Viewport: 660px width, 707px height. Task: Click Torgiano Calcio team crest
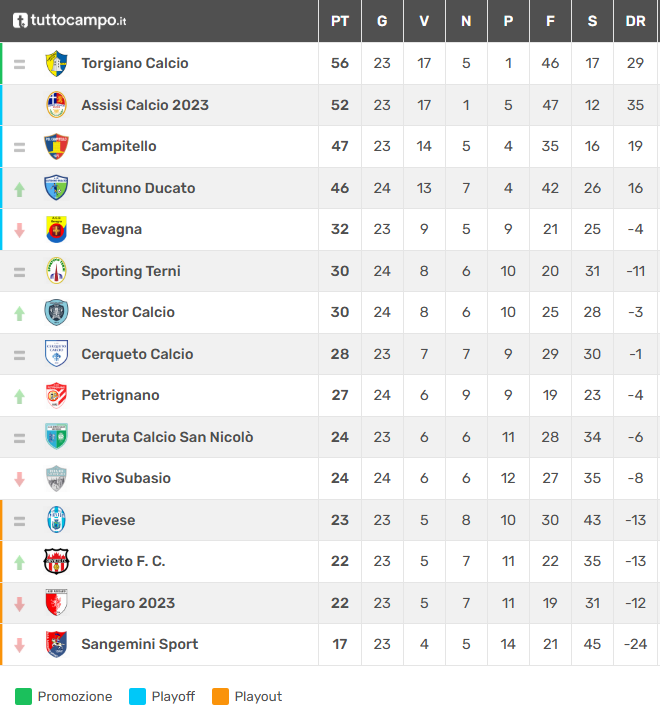pos(56,63)
